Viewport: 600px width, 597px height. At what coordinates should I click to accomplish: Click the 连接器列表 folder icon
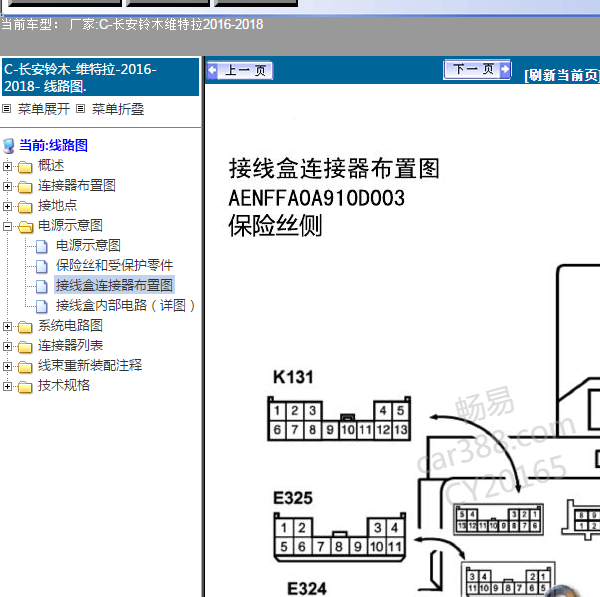click(25, 346)
